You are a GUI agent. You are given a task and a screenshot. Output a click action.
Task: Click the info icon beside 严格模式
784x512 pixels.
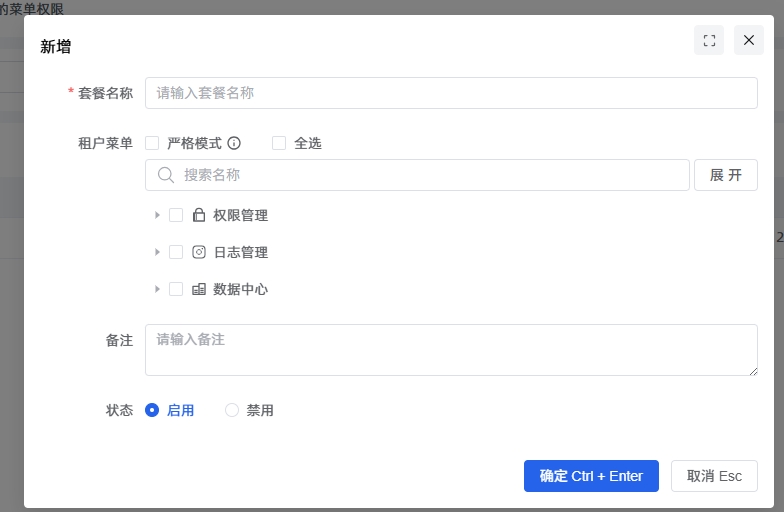[234, 144]
